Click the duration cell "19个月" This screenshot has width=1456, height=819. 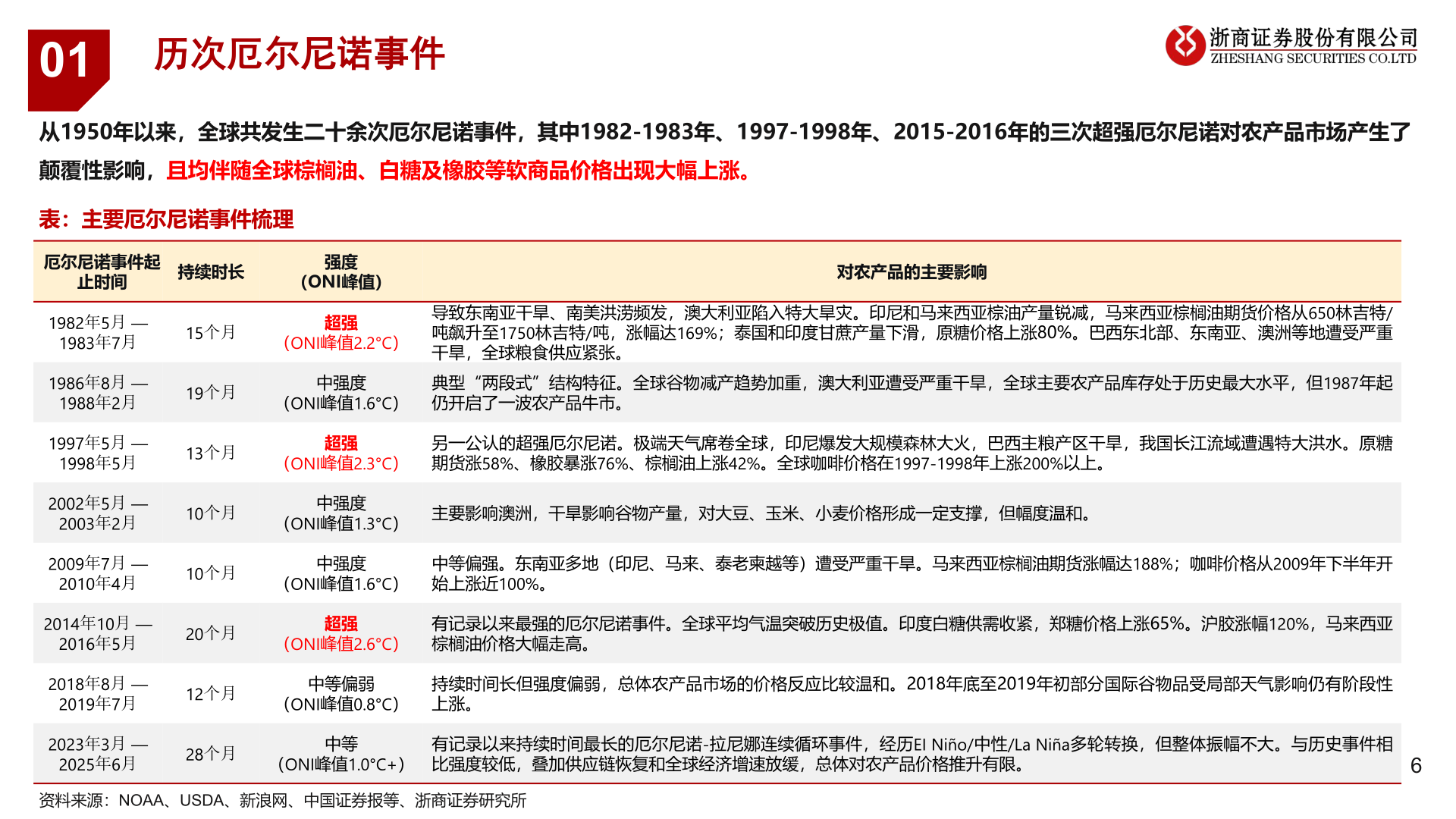(x=211, y=393)
